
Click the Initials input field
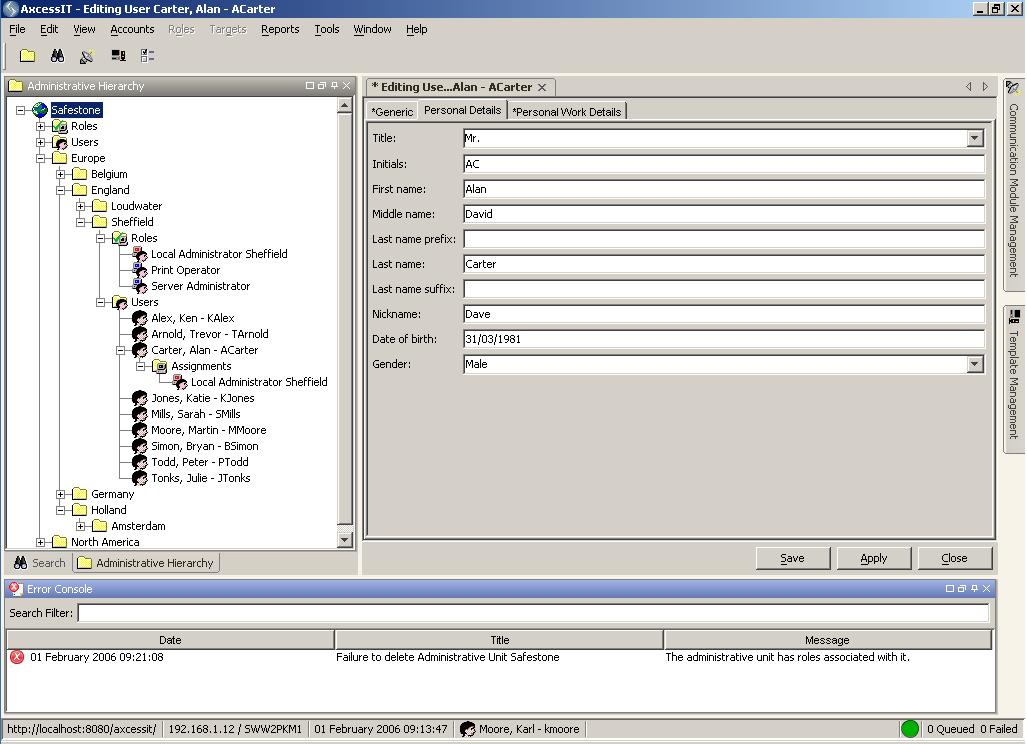tap(724, 164)
